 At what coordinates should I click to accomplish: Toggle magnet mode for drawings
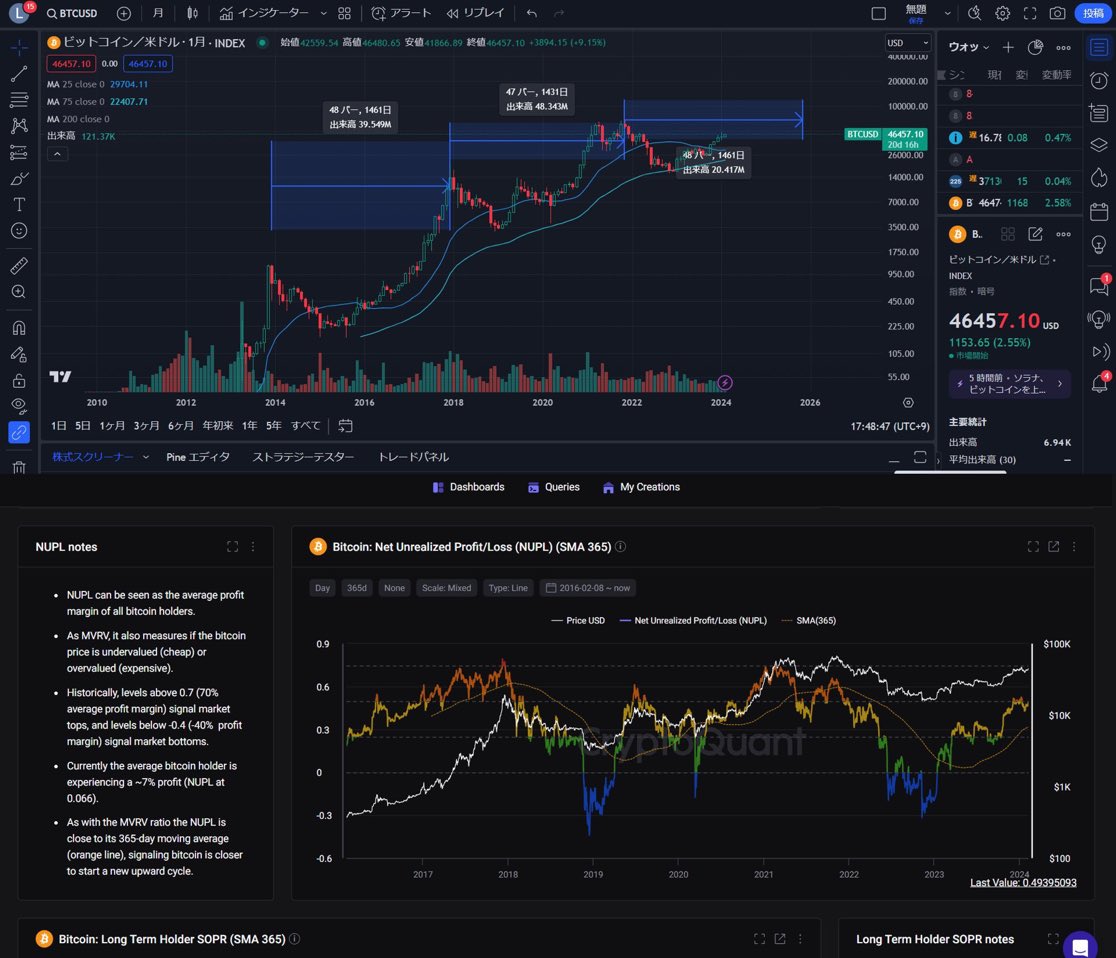pyautogui.click(x=19, y=328)
